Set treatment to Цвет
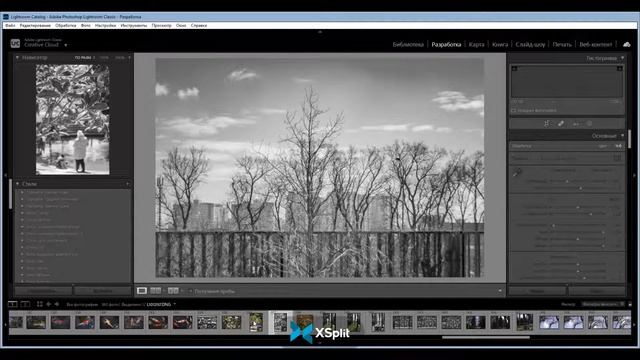 click(602, 146)
